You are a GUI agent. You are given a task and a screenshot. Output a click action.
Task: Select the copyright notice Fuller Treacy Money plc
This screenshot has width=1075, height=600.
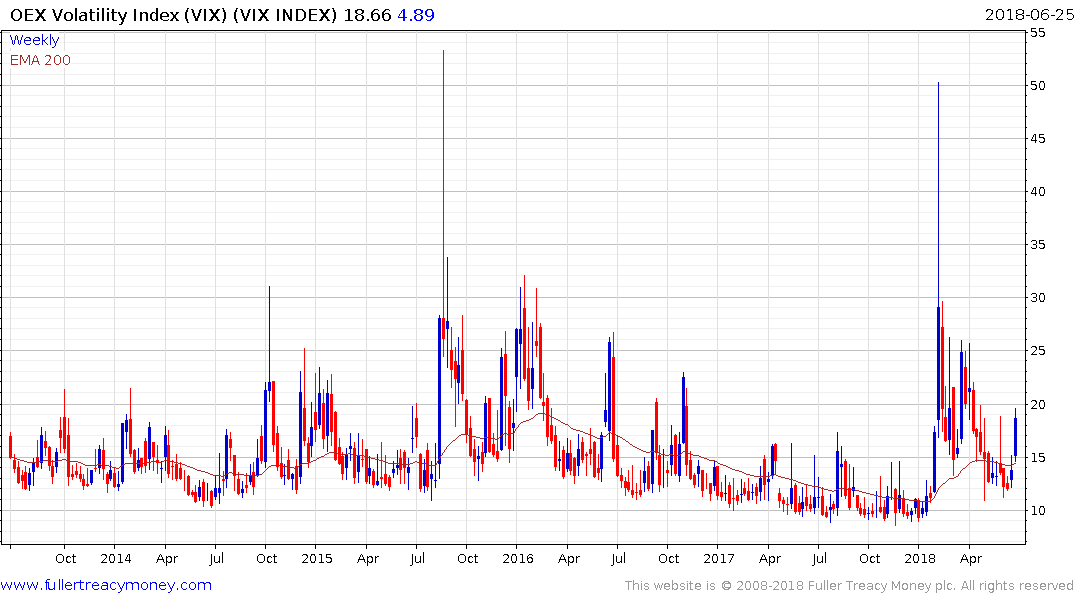point(849,586)
